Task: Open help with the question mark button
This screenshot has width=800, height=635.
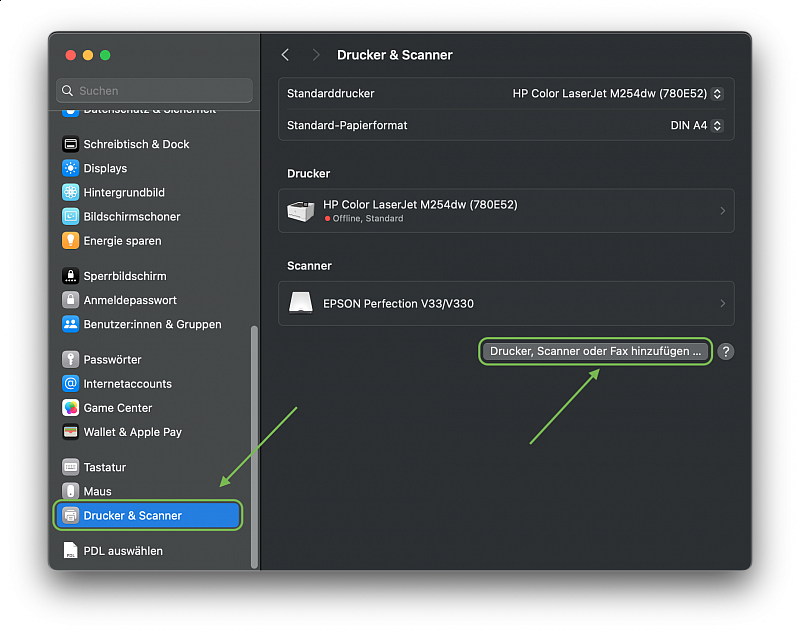Action: 726,351
